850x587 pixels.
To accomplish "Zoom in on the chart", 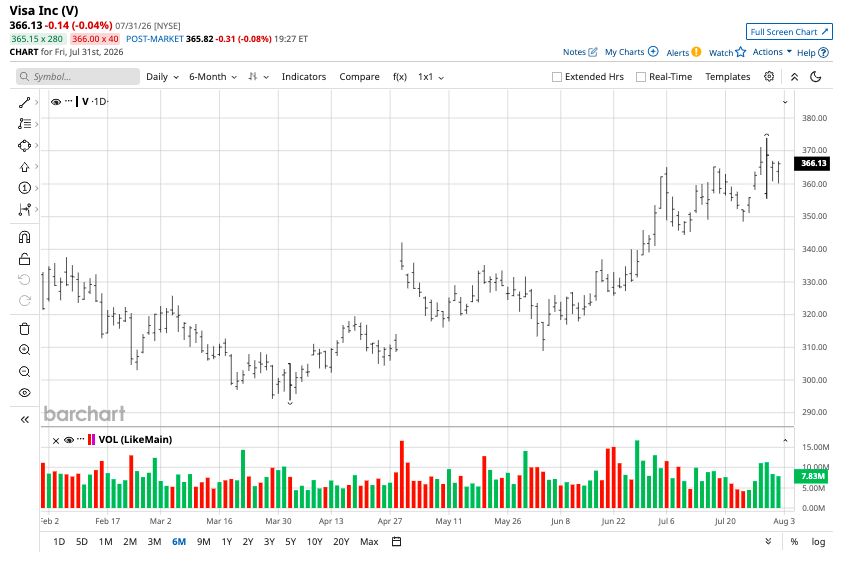I will click(x=24, y=350).
